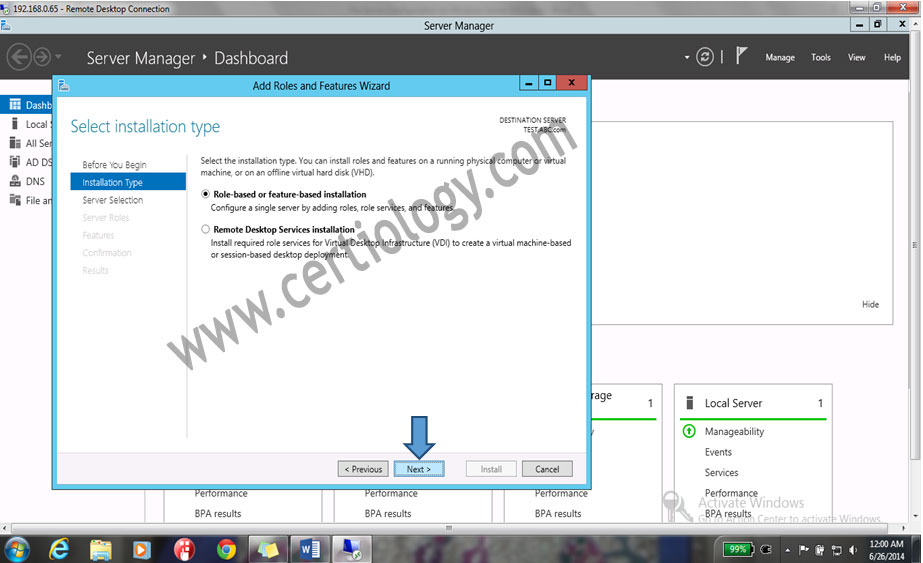Screen dimensions: 923x563
Task: Open the View menu
Action: [856, 58]
